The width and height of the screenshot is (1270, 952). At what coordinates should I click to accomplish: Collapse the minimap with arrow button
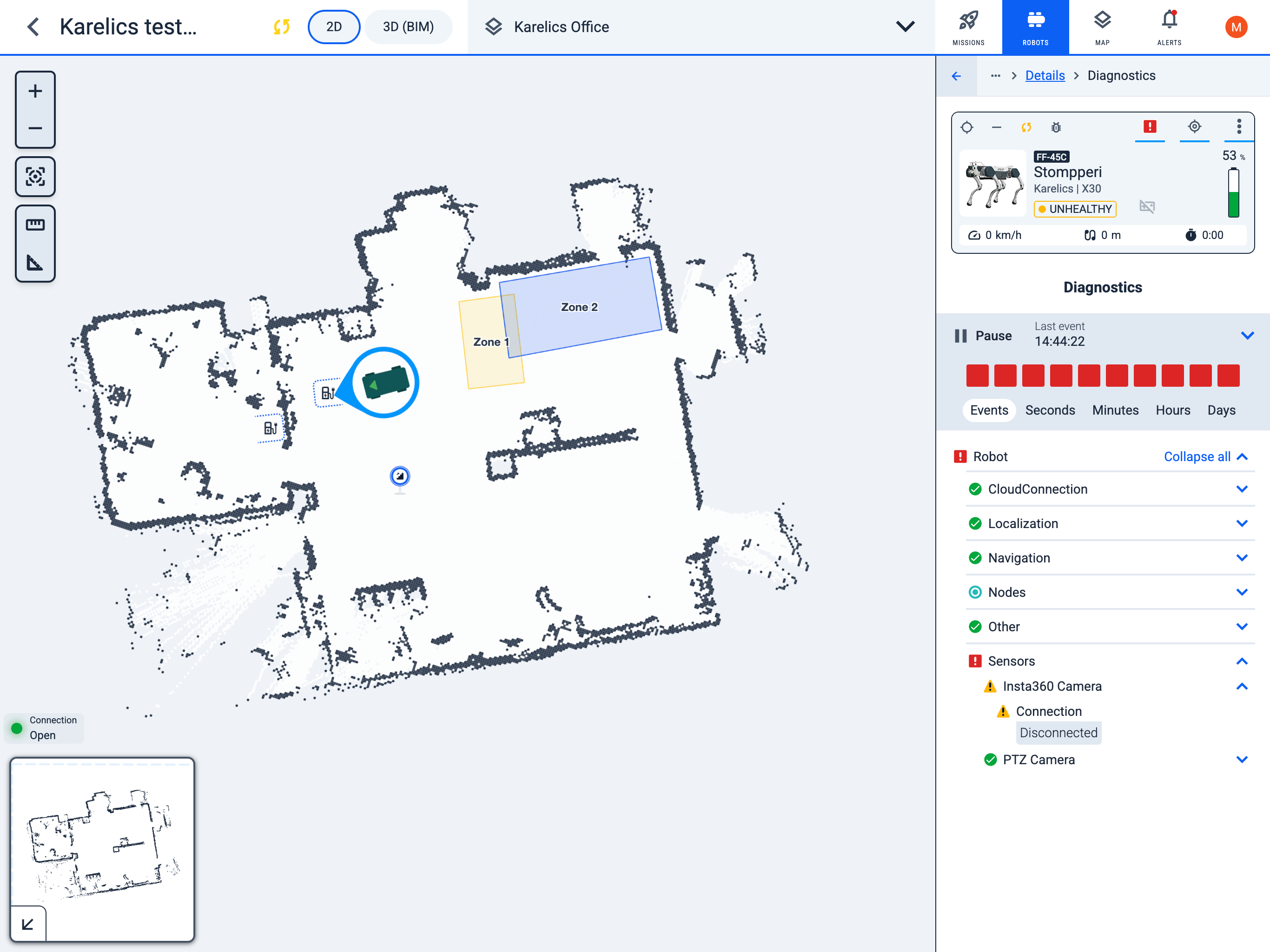click(27, 924)
